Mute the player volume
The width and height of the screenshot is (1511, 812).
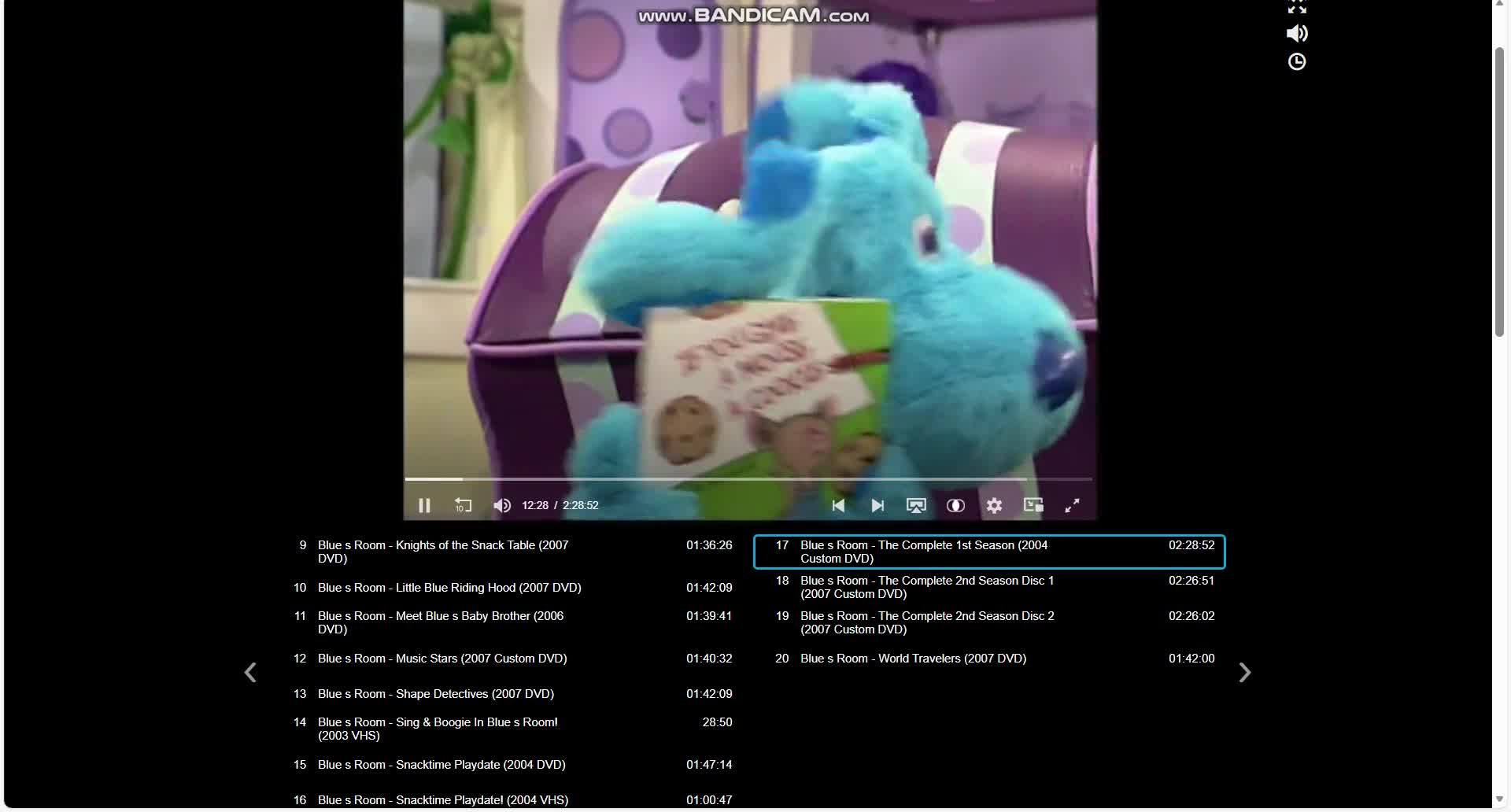click(502, 505)
